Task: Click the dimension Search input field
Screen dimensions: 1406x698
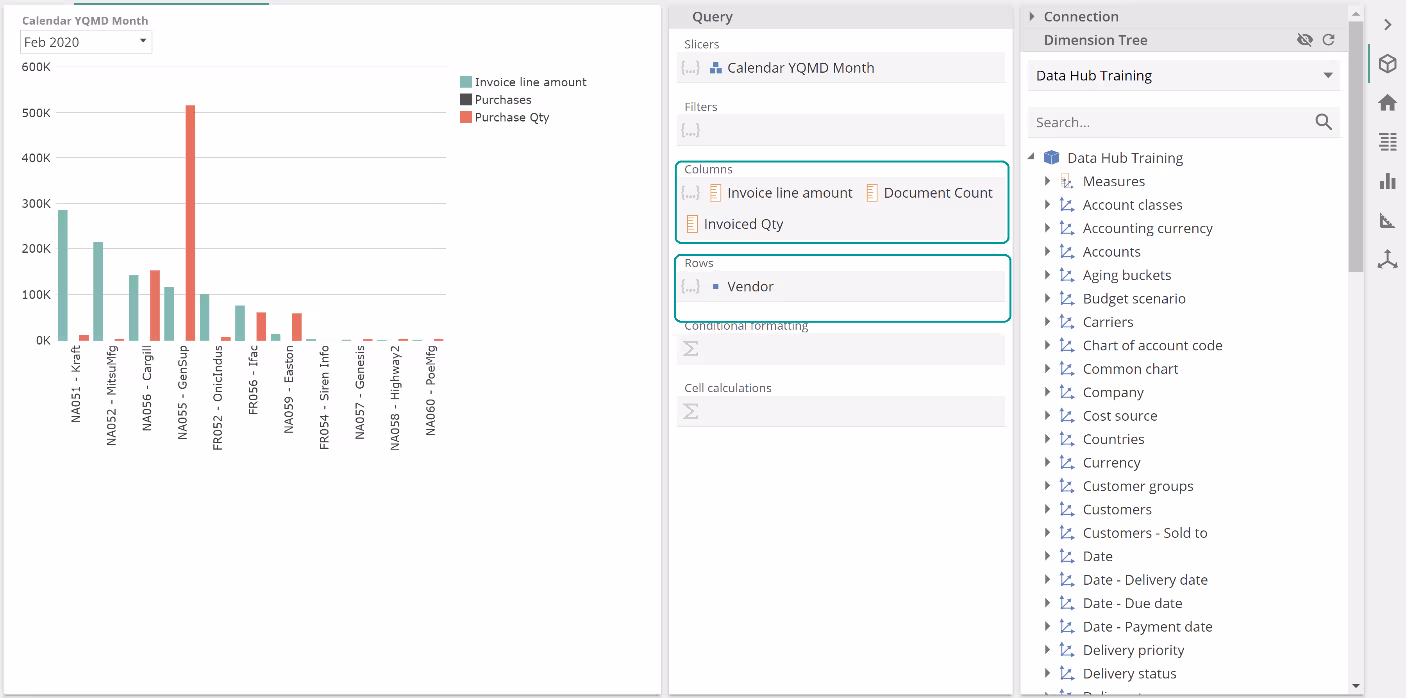Action: [1170, 122]
